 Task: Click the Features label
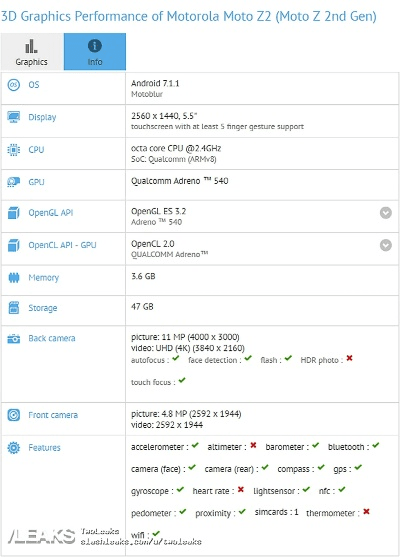tap(44, 448)
